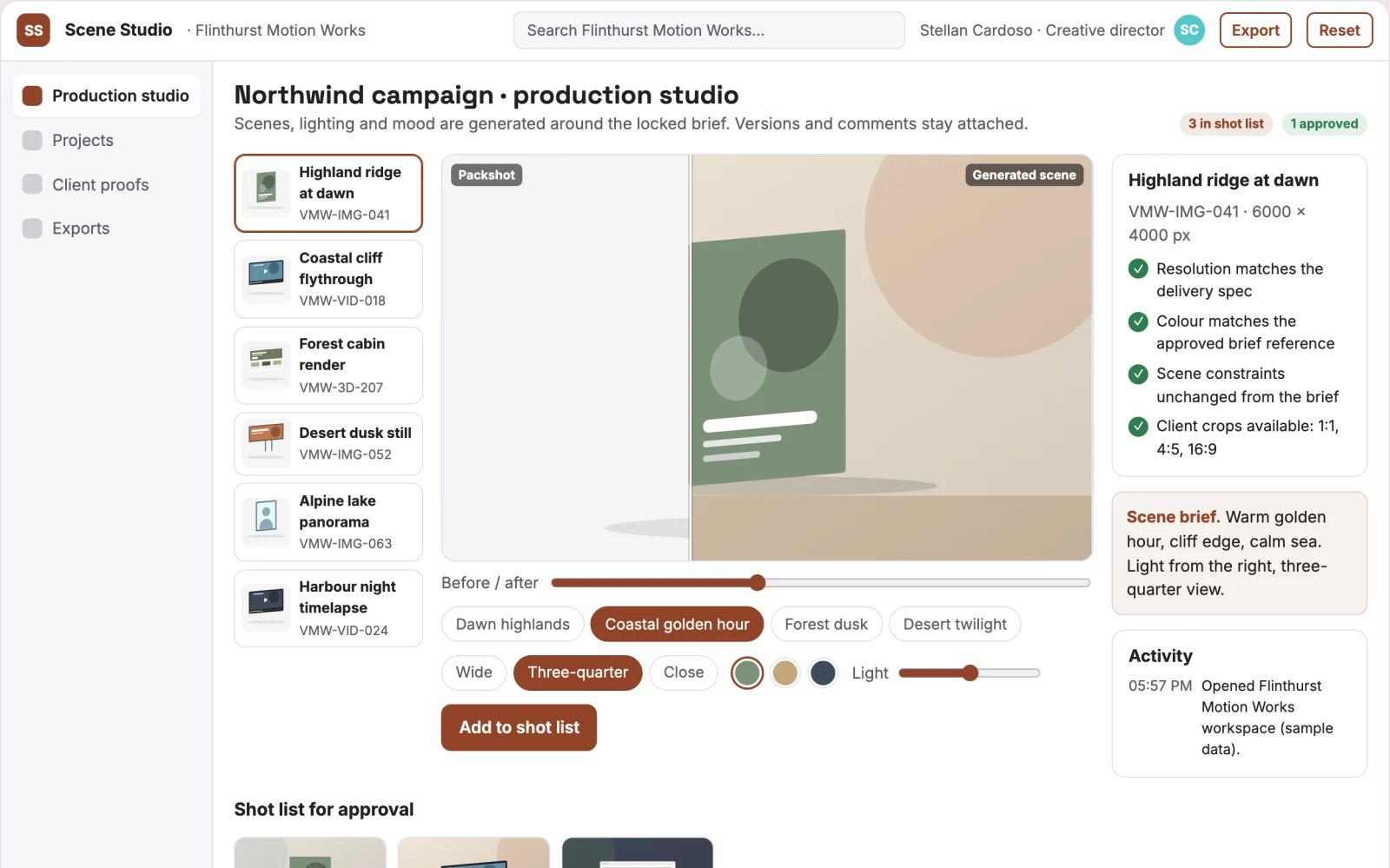The height and width of the screenshot is (868, 1390).
Task: Click the Production studio sidebar icon
Action: click(x=32, y=96)
